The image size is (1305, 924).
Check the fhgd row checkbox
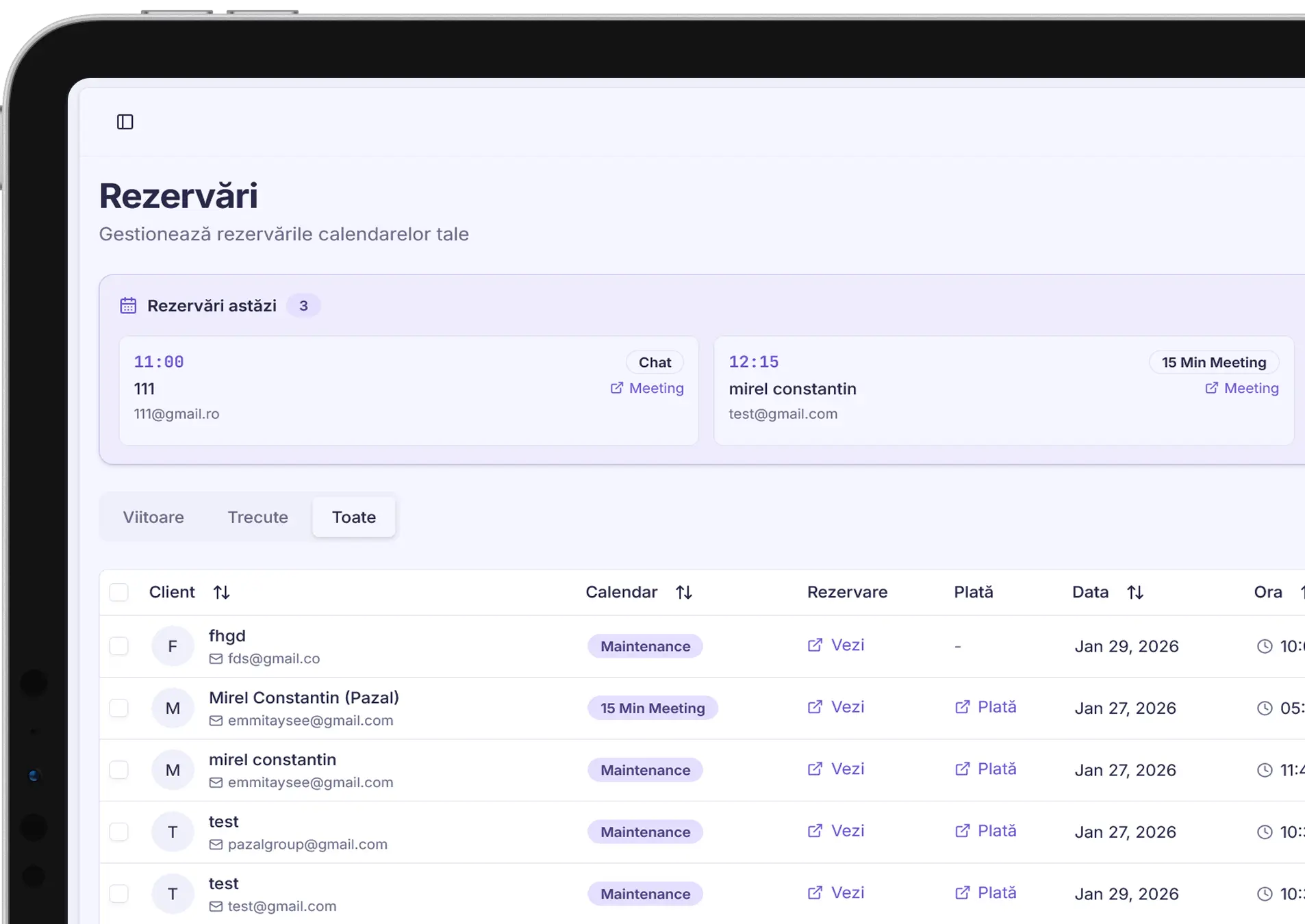coord(119,646)
